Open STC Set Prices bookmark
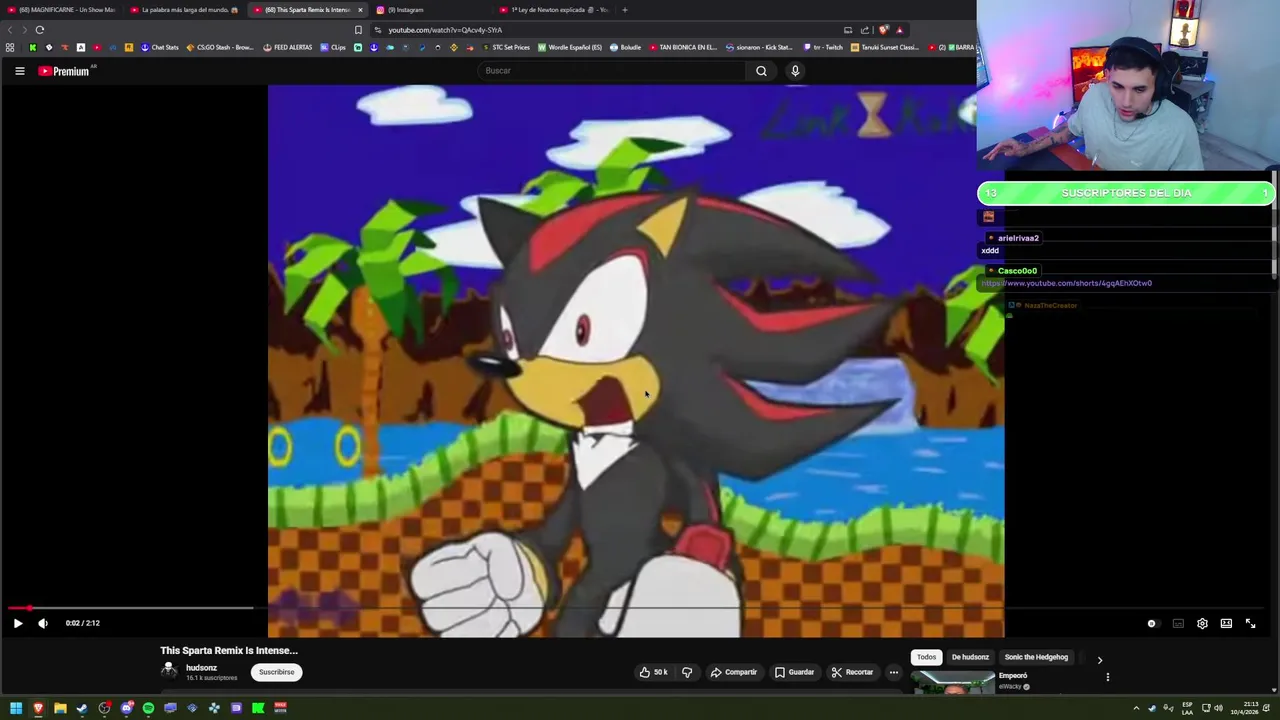Image resolution: width=1280 pixels, height=720 pixels. tap(506, 47)
